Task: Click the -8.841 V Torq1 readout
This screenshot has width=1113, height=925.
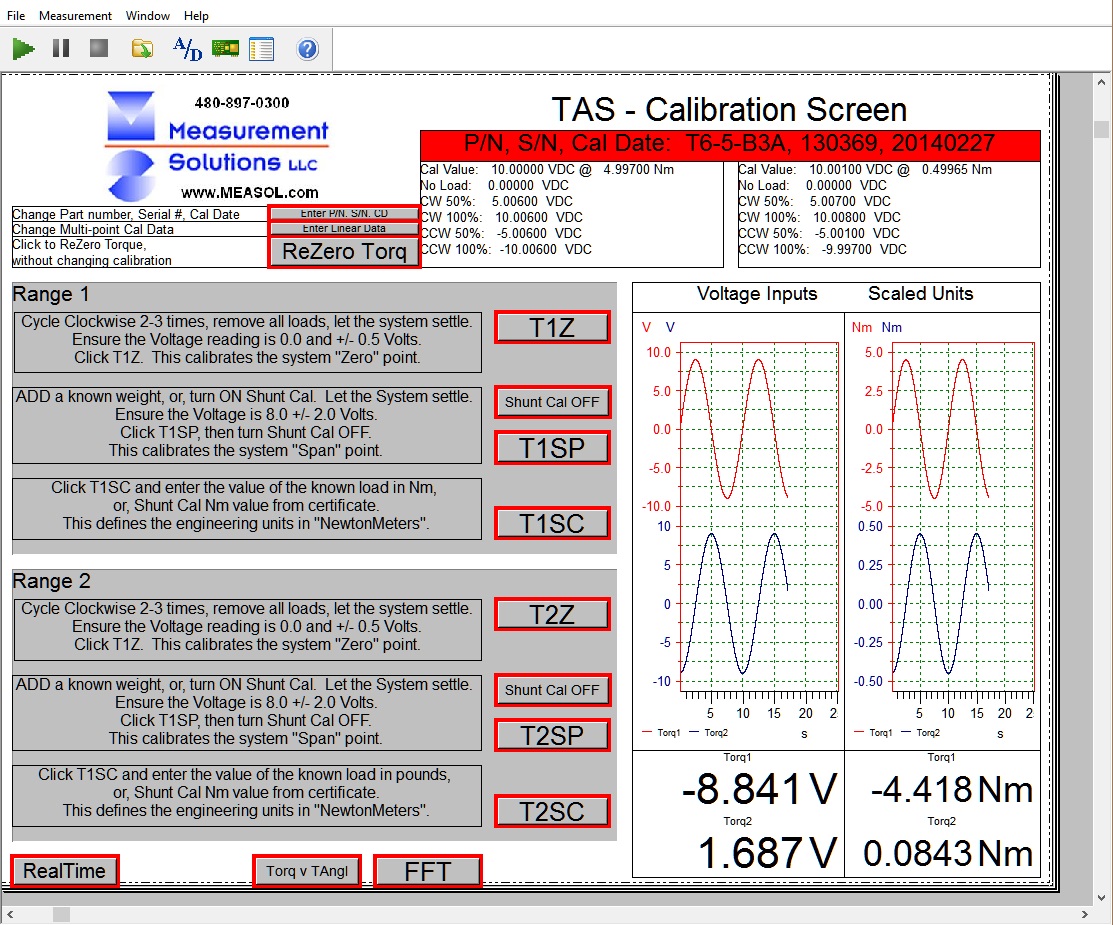Action: [758, 789]
